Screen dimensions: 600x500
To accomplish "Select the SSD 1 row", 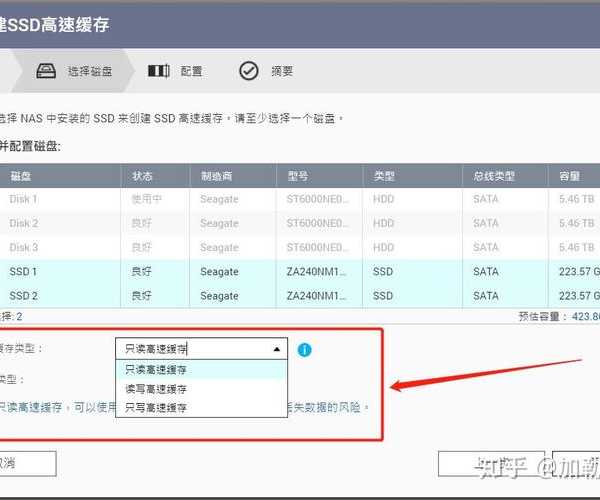I will 300,272.
